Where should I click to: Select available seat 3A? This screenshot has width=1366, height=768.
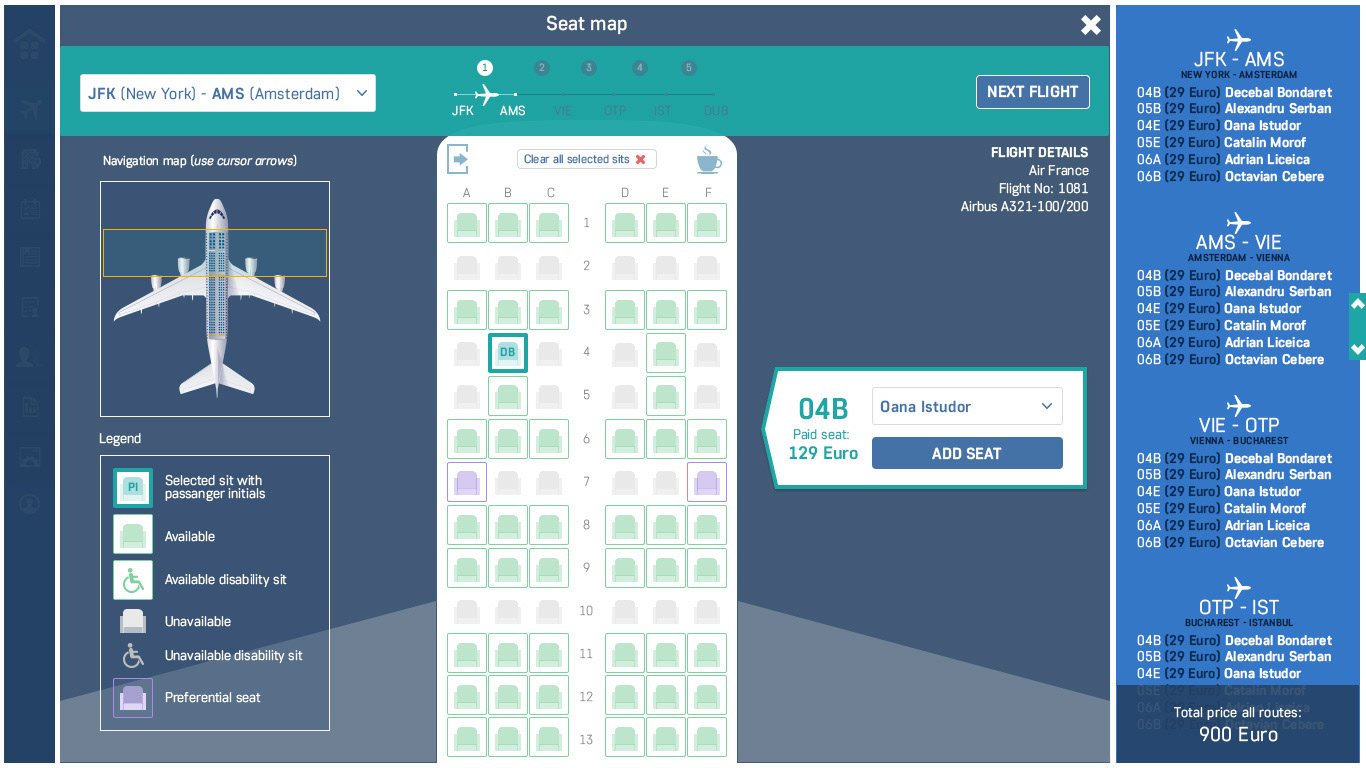(x=467, y=310)
